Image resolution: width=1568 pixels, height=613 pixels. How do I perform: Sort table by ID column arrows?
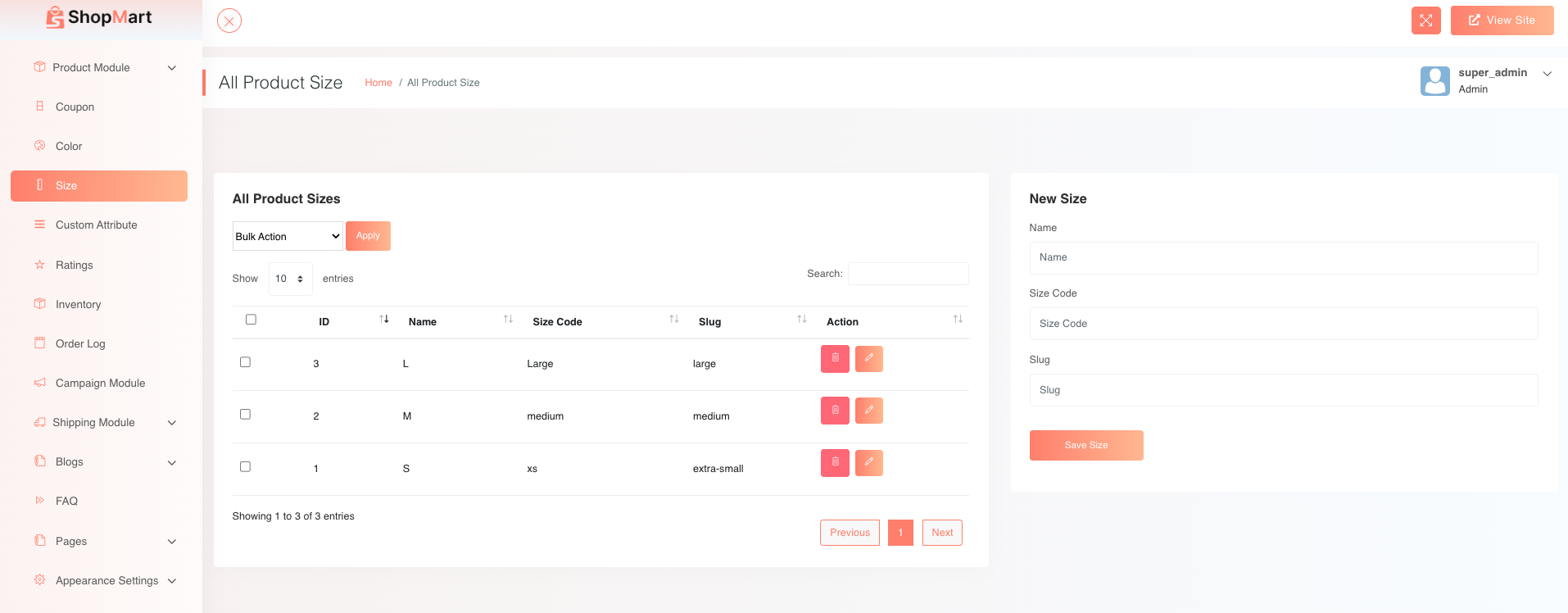384,320
